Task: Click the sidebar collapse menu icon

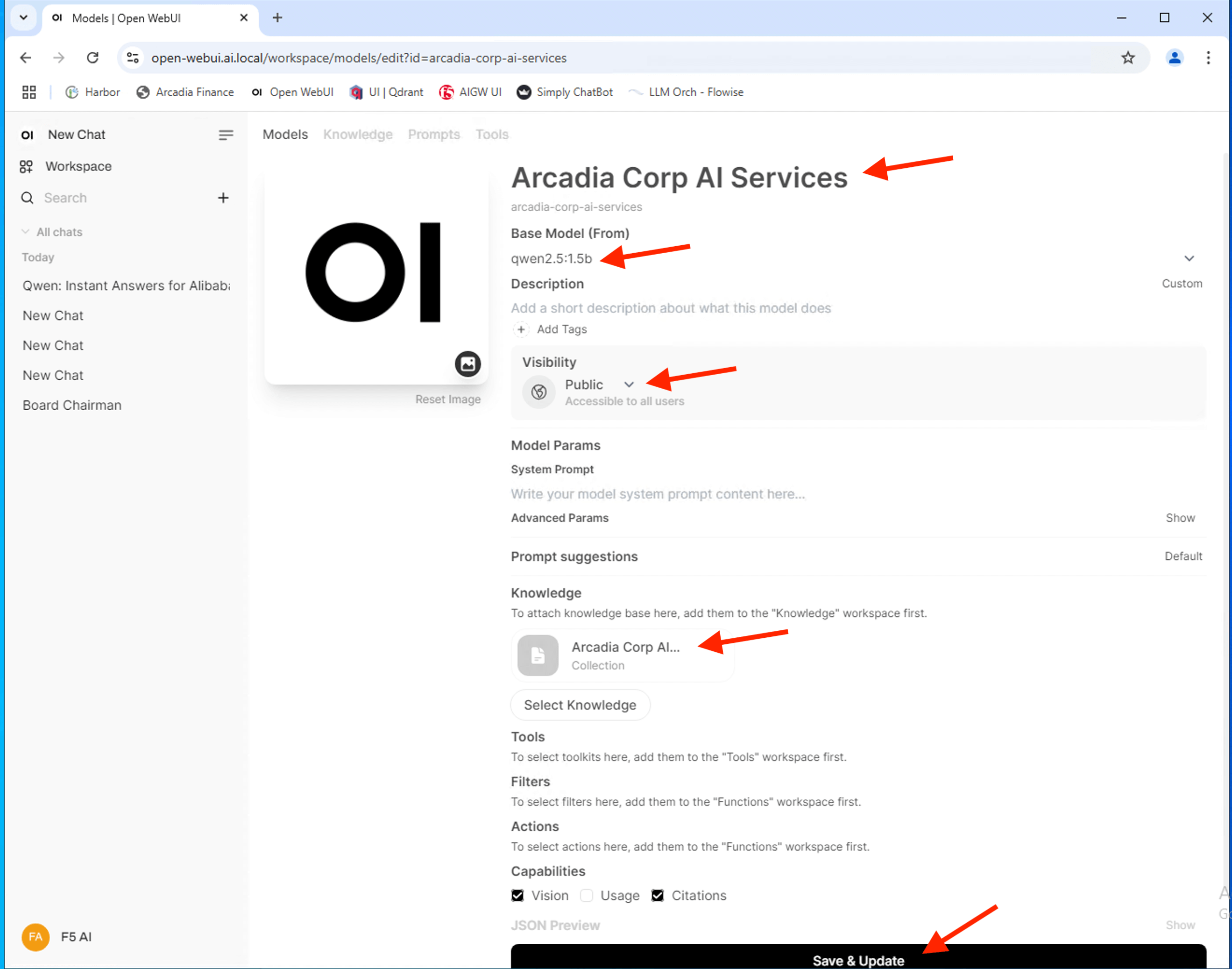Action: 226,135
